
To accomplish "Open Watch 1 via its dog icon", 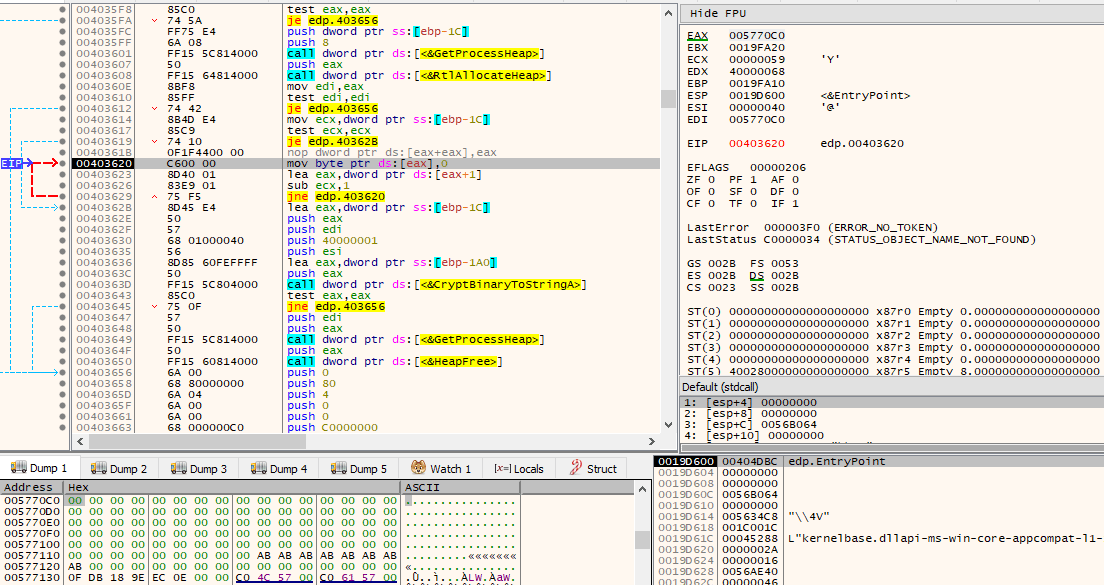I will click(418, 468).
